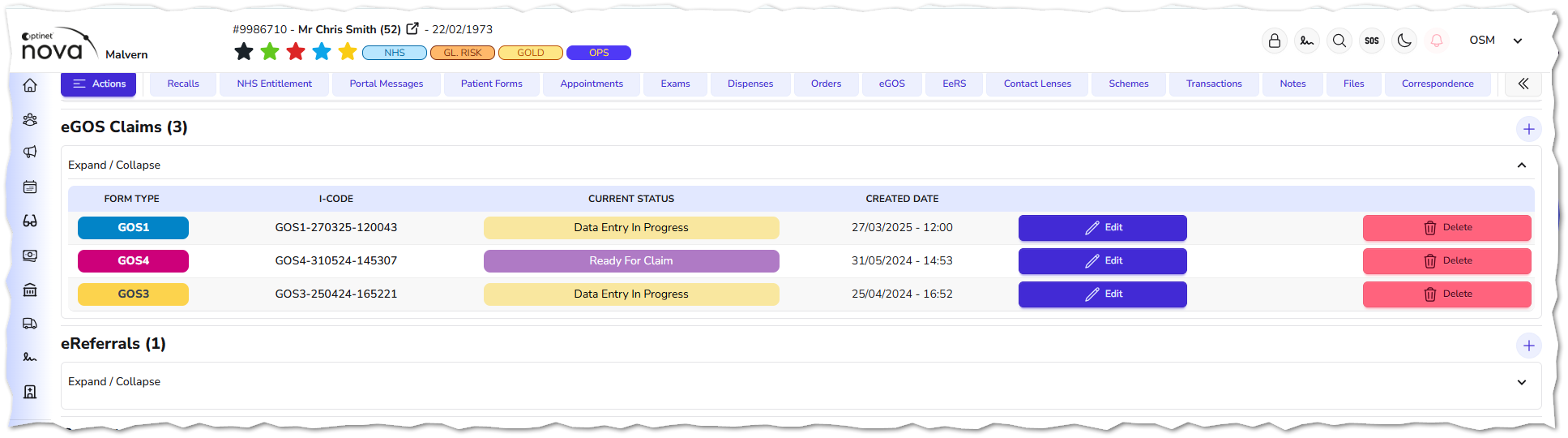Viewport: 1568px width, 438px height.
Task: Add a new eGOS claim with plus
Action: coord(1528,129)
